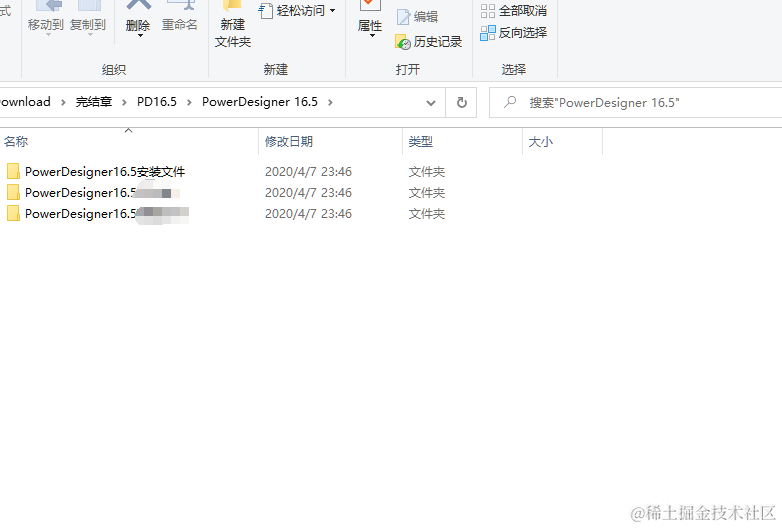Sort by Date modified (修改日期) column

click(330, 142)
